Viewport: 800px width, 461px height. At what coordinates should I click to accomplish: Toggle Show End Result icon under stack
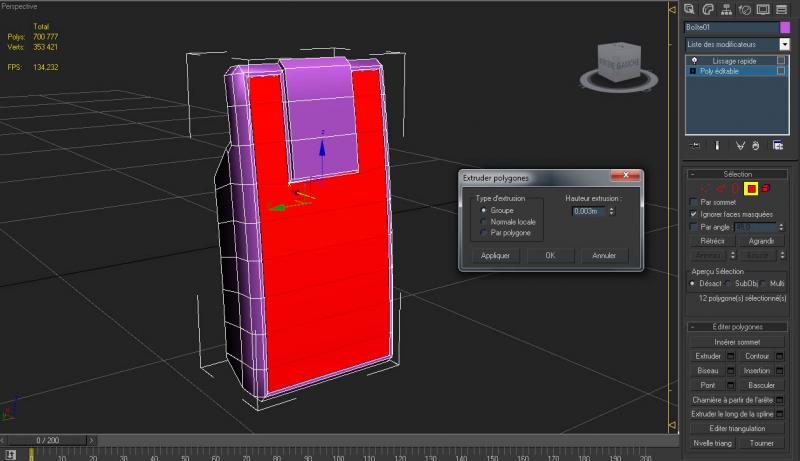(x=717, y=146)
